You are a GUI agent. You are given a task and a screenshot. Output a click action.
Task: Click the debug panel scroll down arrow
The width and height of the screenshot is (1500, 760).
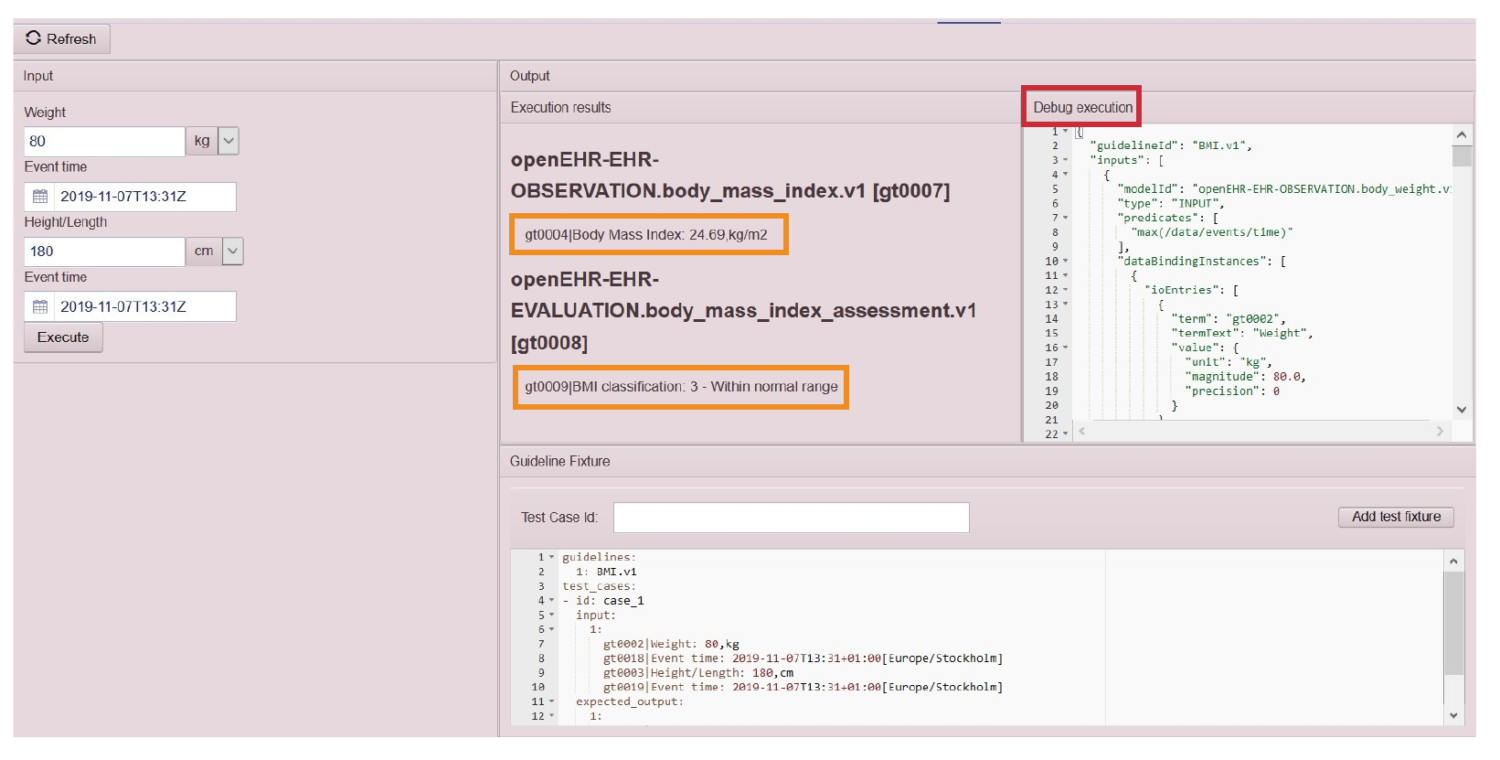pos(1461,409)
